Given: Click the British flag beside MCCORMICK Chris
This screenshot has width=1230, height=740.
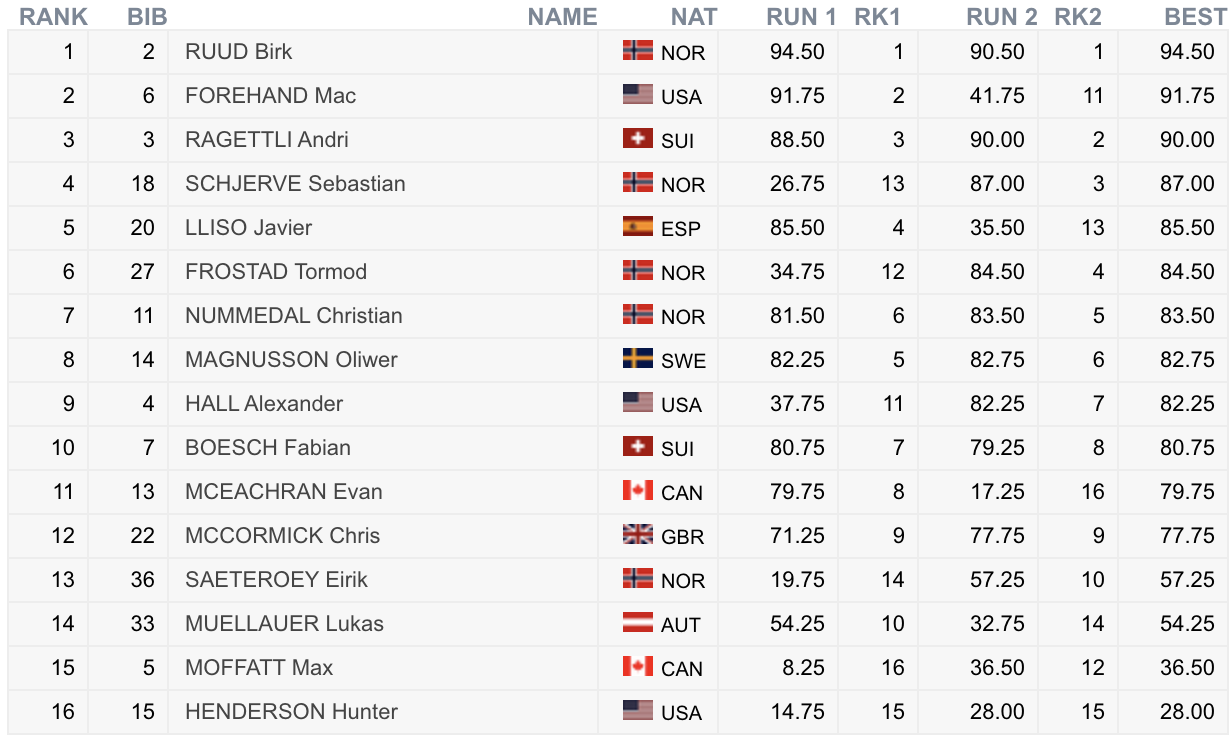Looking at the screenshot, I should pyautogui.click(x=637, y=534).
